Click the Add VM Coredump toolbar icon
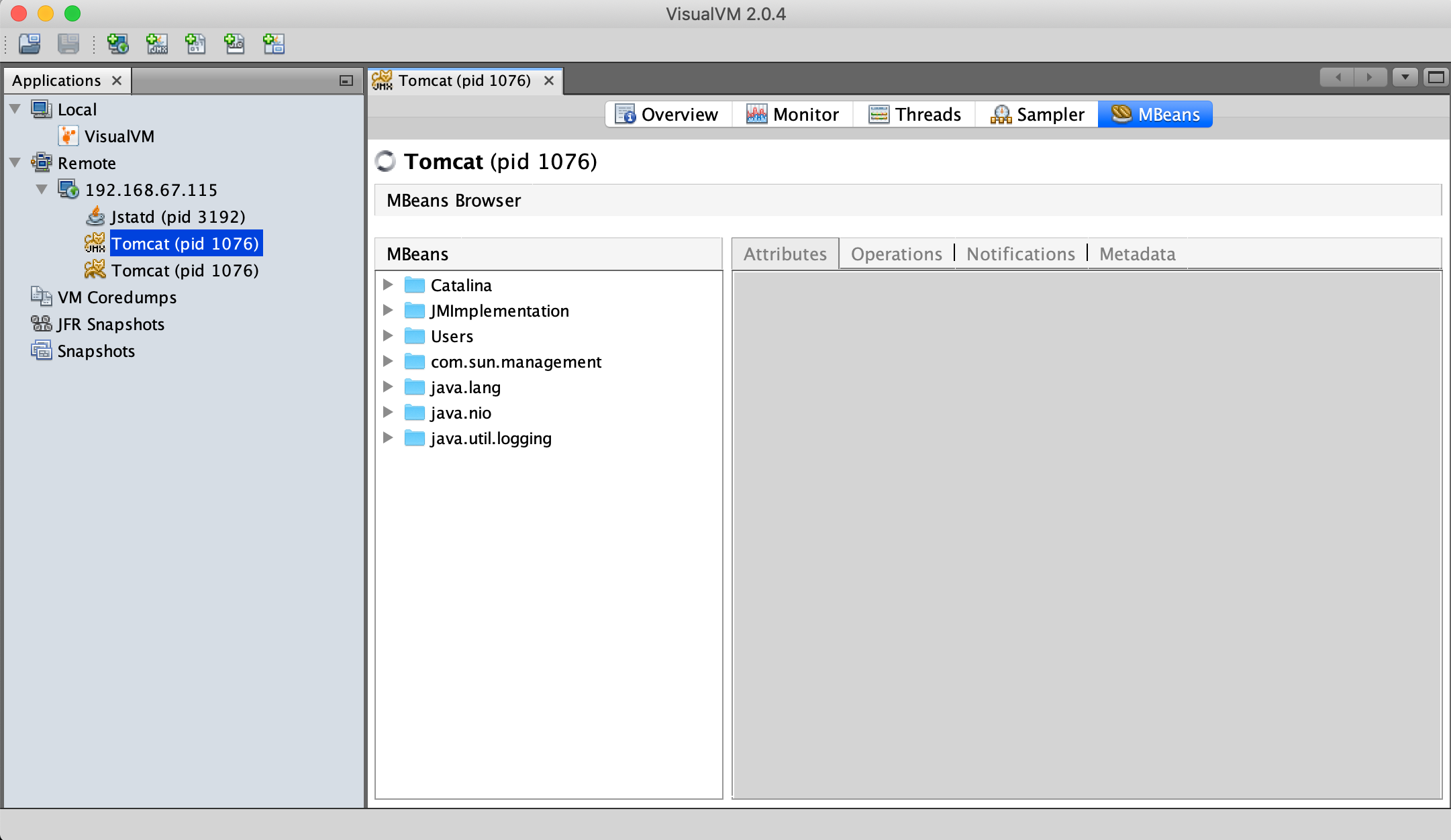Viewport: 1451px width, 840px height. [195, 44]
